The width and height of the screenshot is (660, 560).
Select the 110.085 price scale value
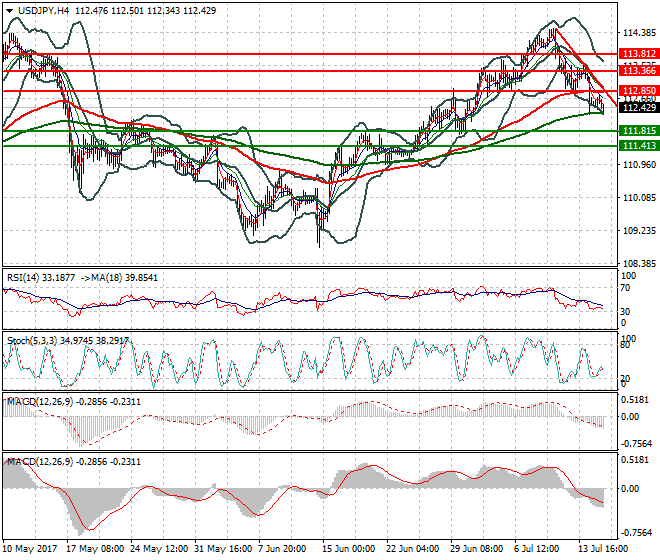click(639, 197)
